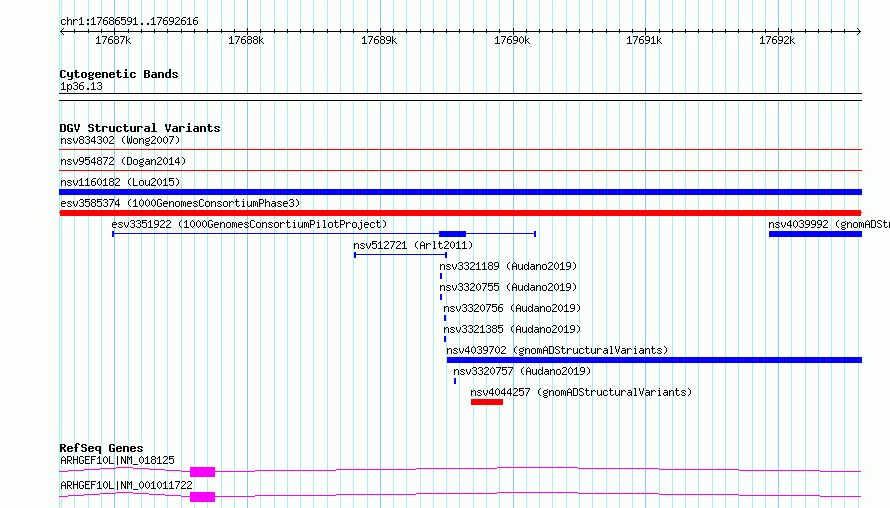Open variant nsv954872 (Dogan2014) label

point(123,161)
